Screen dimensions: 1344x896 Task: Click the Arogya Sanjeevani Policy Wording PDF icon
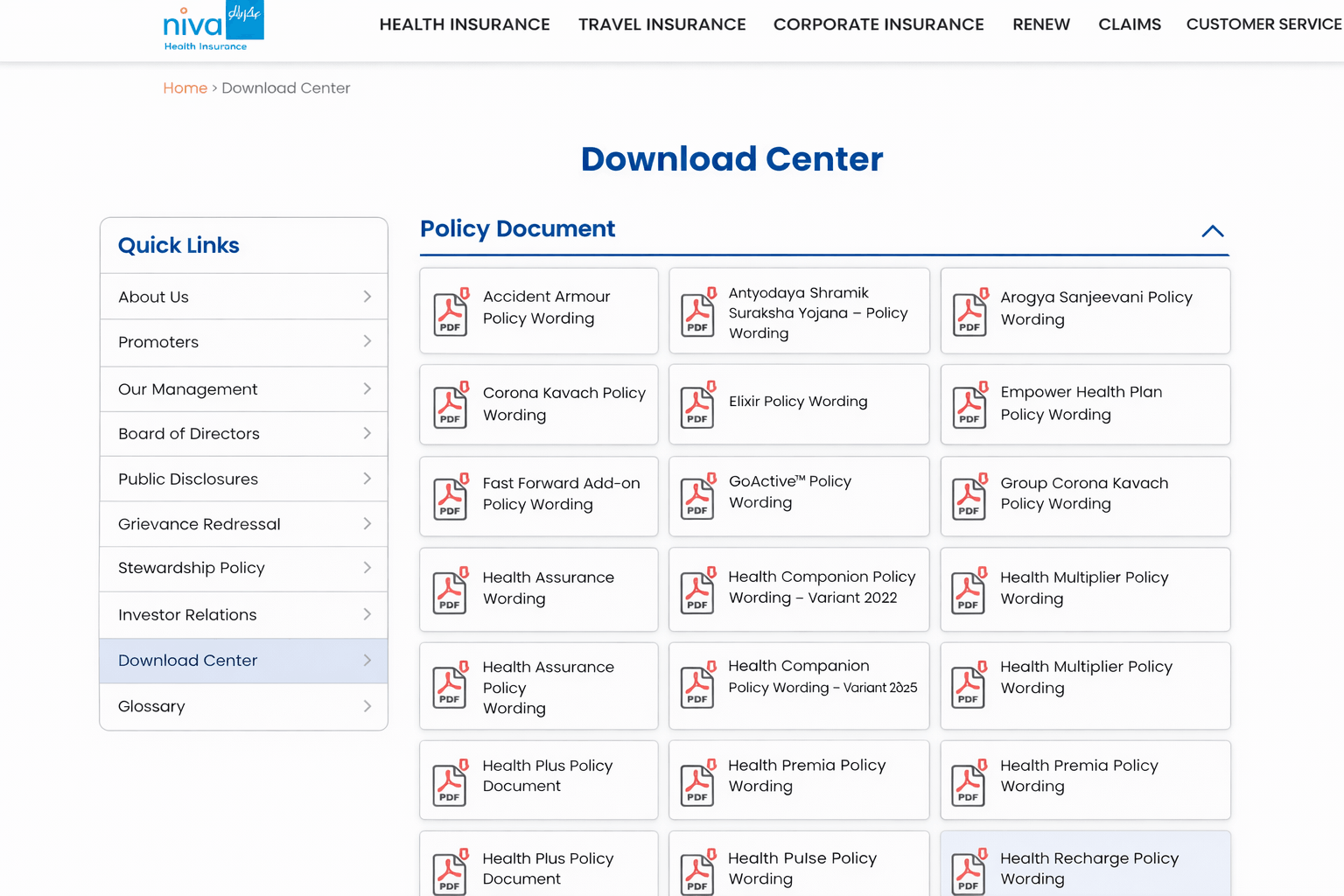click(x=969, y=311)
